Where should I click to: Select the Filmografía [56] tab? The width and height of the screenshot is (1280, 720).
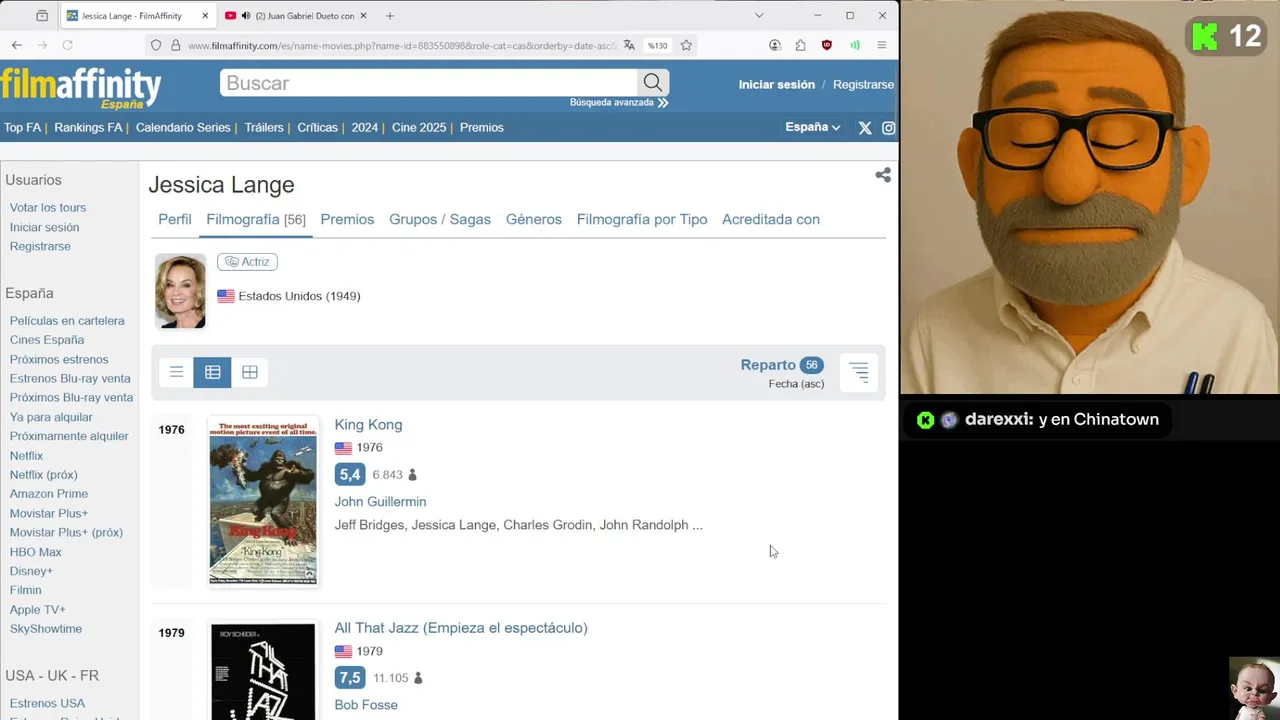(256, 219)
